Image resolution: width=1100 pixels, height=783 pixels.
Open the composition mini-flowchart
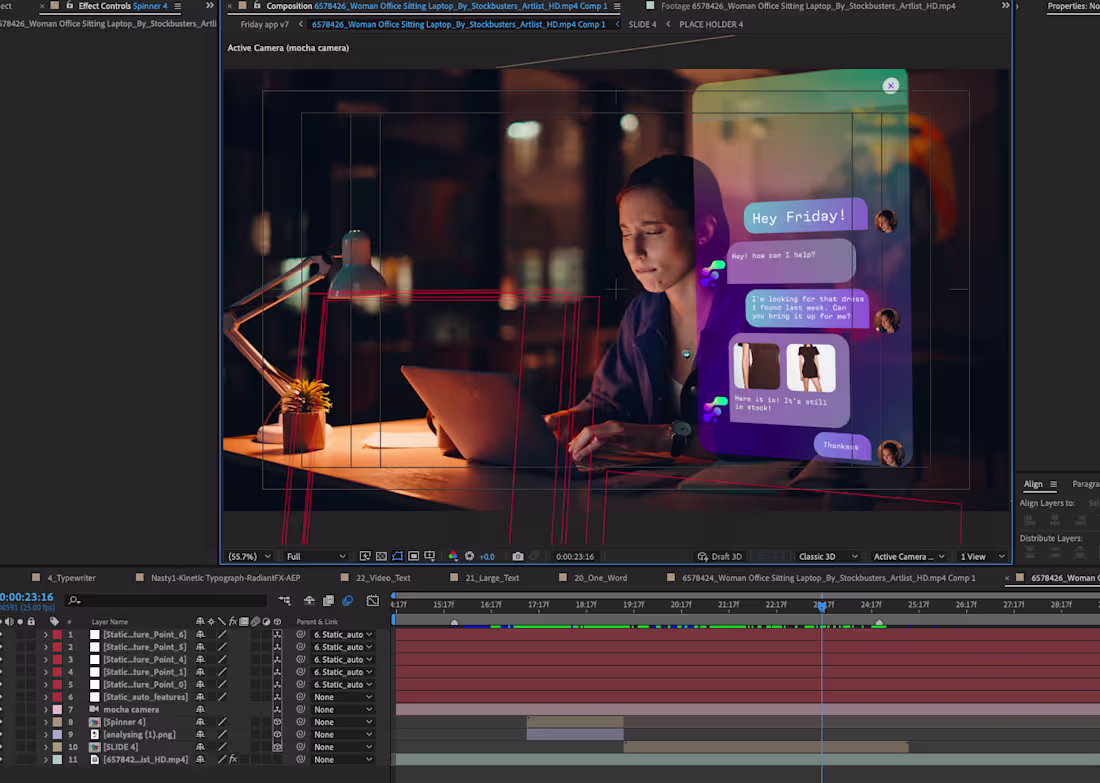(x=283, y=601)
